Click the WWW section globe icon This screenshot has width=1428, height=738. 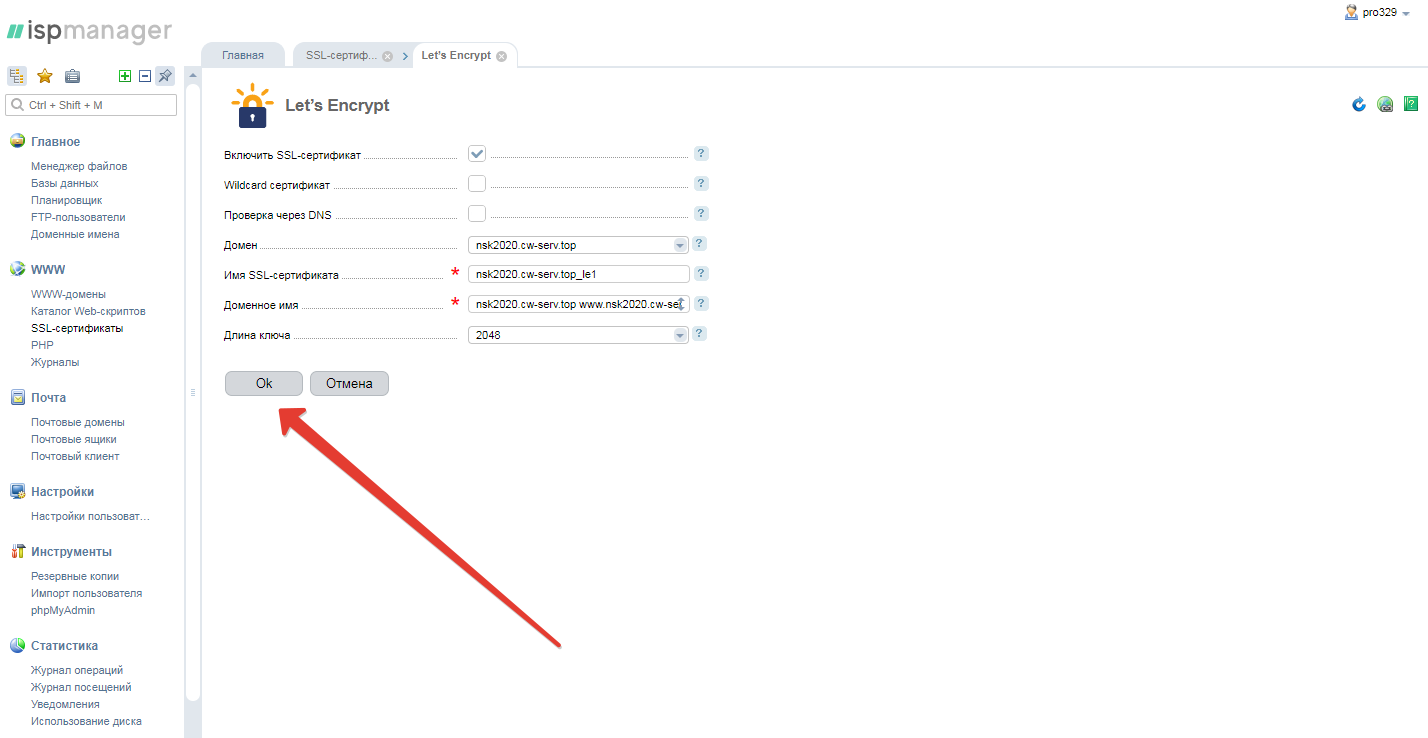tap(17, 269)
